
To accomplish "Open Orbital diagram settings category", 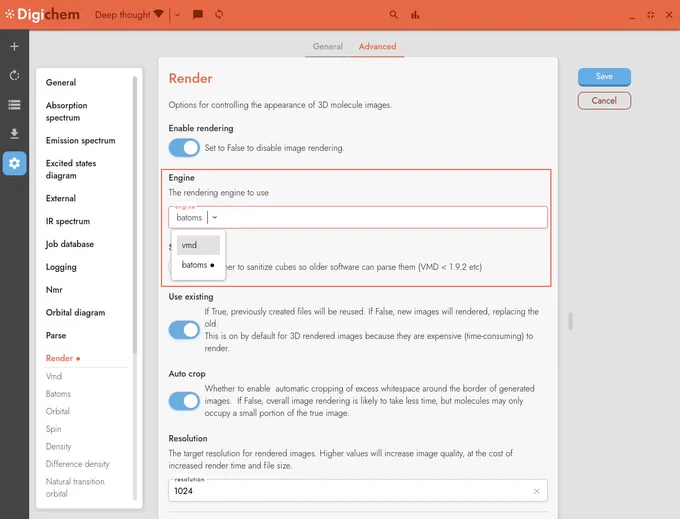I will 75,313.
